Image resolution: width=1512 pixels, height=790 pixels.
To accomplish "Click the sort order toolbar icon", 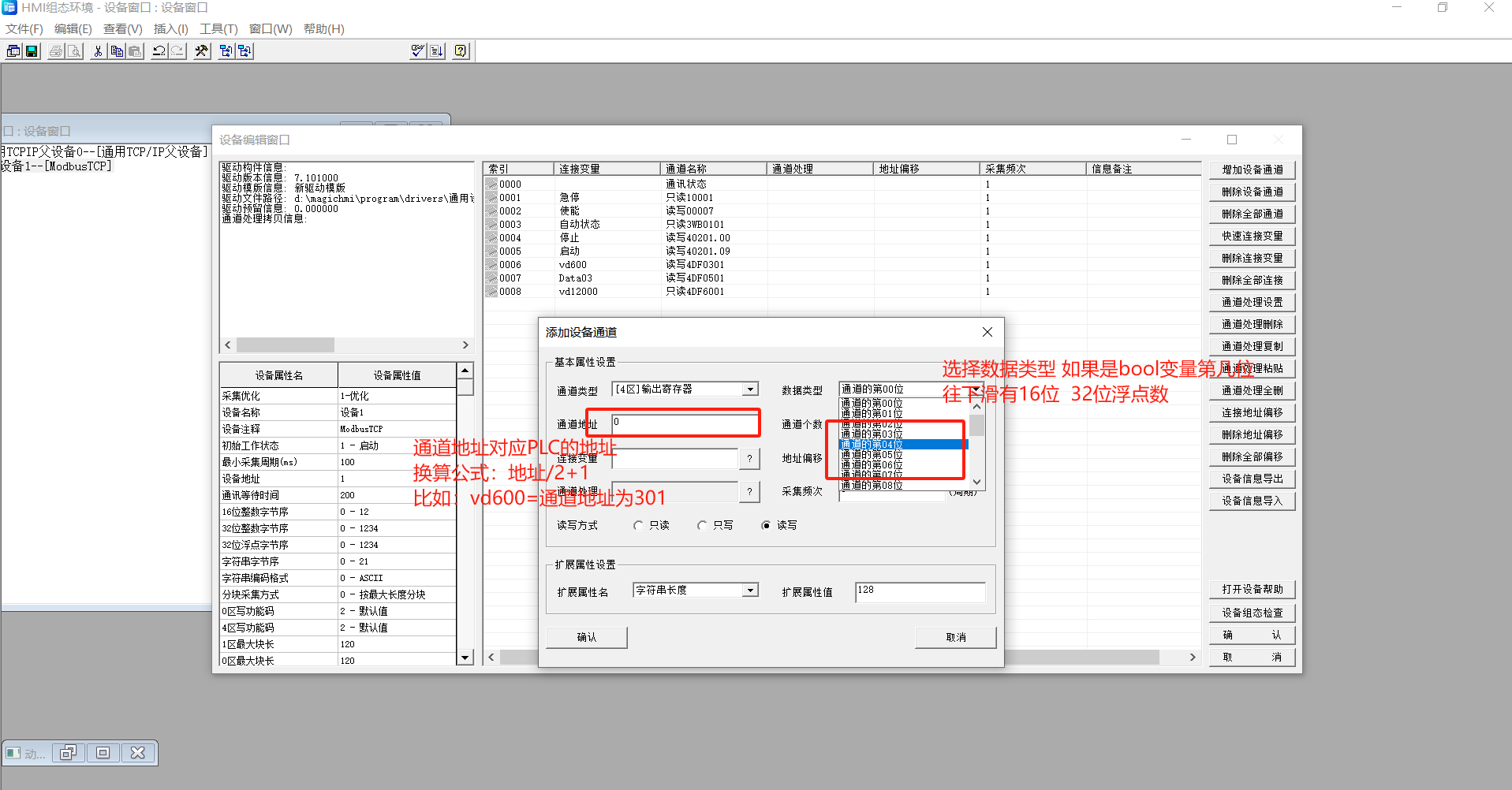I will 437,51.
